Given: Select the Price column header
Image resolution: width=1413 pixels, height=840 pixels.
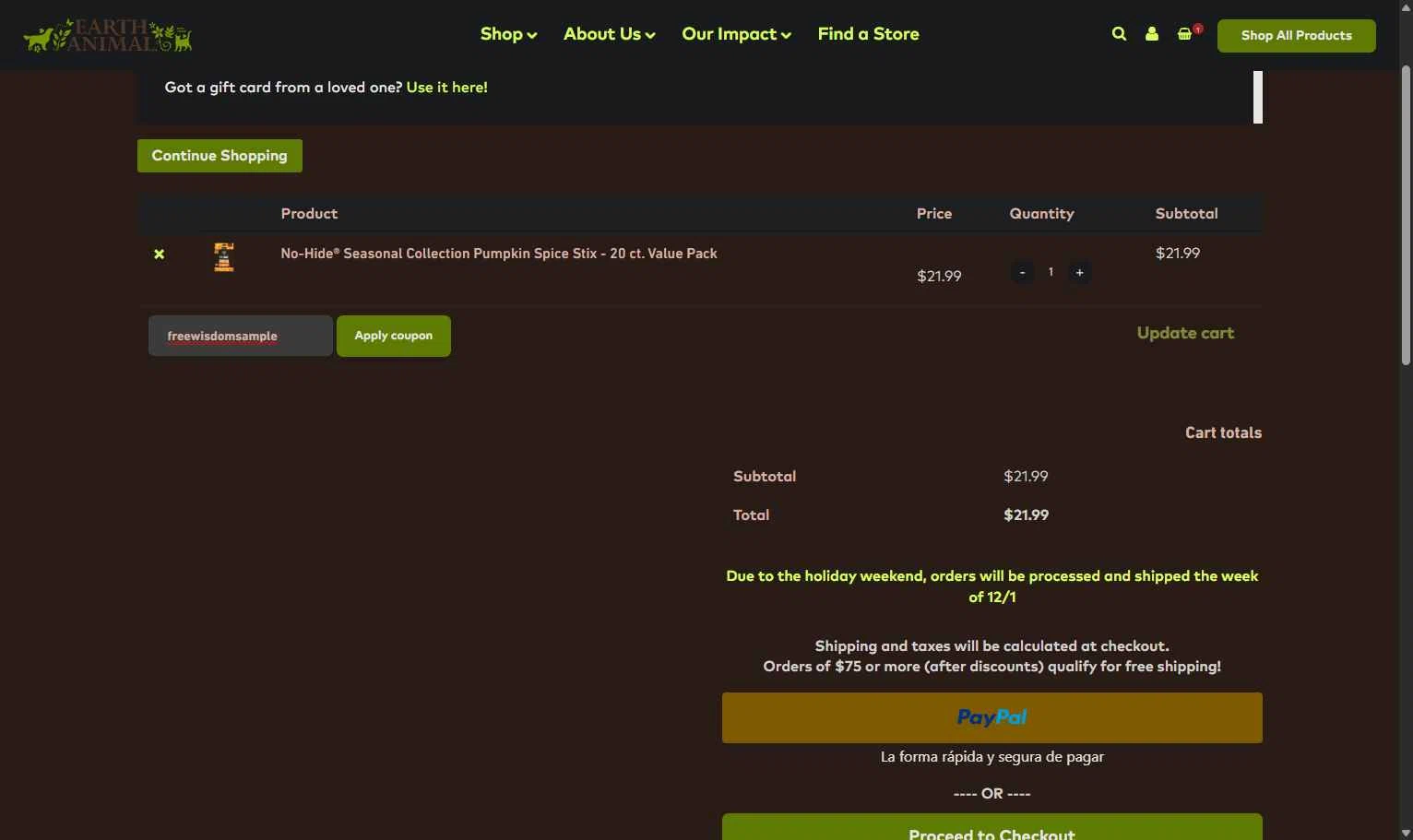Looking at the screenshot, I should [934, 213].
